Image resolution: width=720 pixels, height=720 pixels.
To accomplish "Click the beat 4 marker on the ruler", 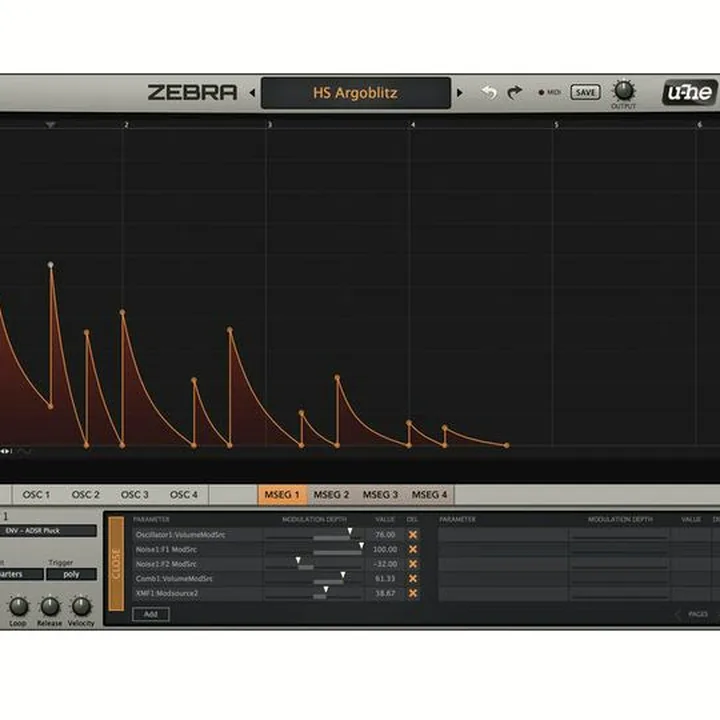I will (413, 125).
